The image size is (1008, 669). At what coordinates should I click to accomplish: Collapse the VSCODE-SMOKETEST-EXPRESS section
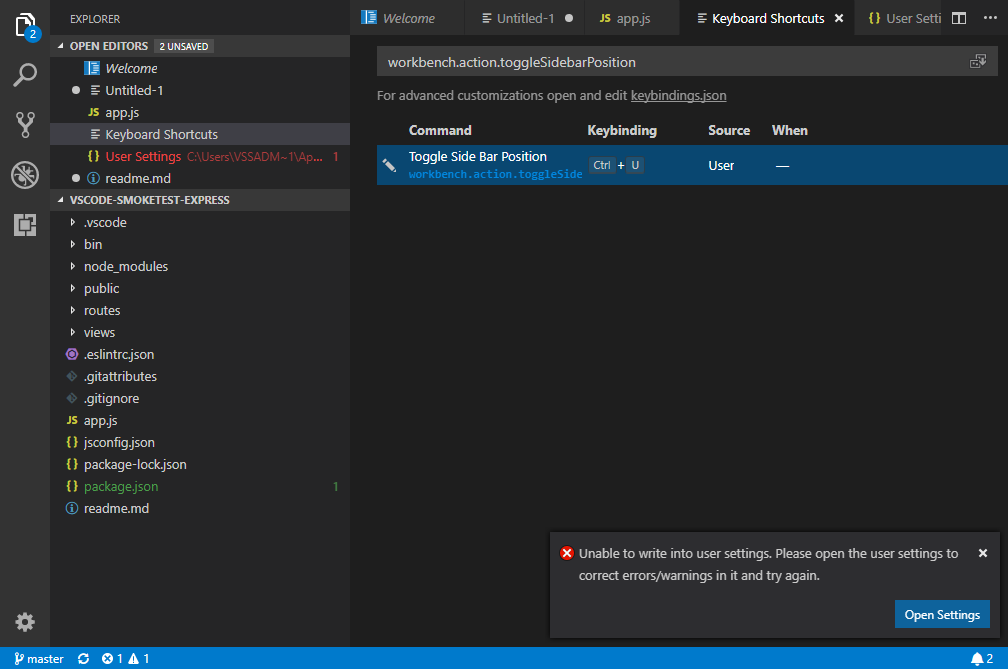pos(61,200)
